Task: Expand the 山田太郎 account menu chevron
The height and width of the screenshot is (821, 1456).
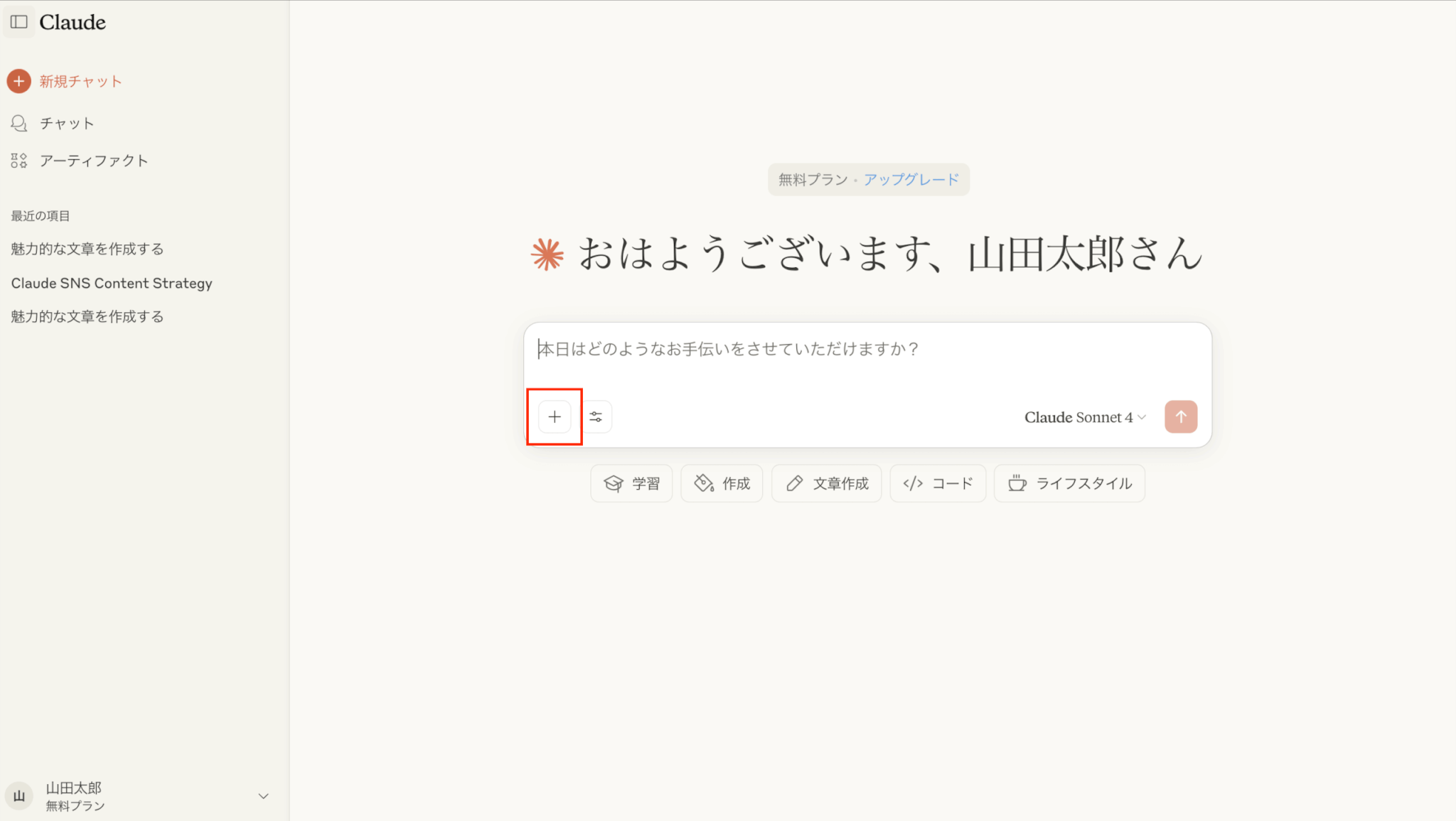Action: click(x=263, y=796)
